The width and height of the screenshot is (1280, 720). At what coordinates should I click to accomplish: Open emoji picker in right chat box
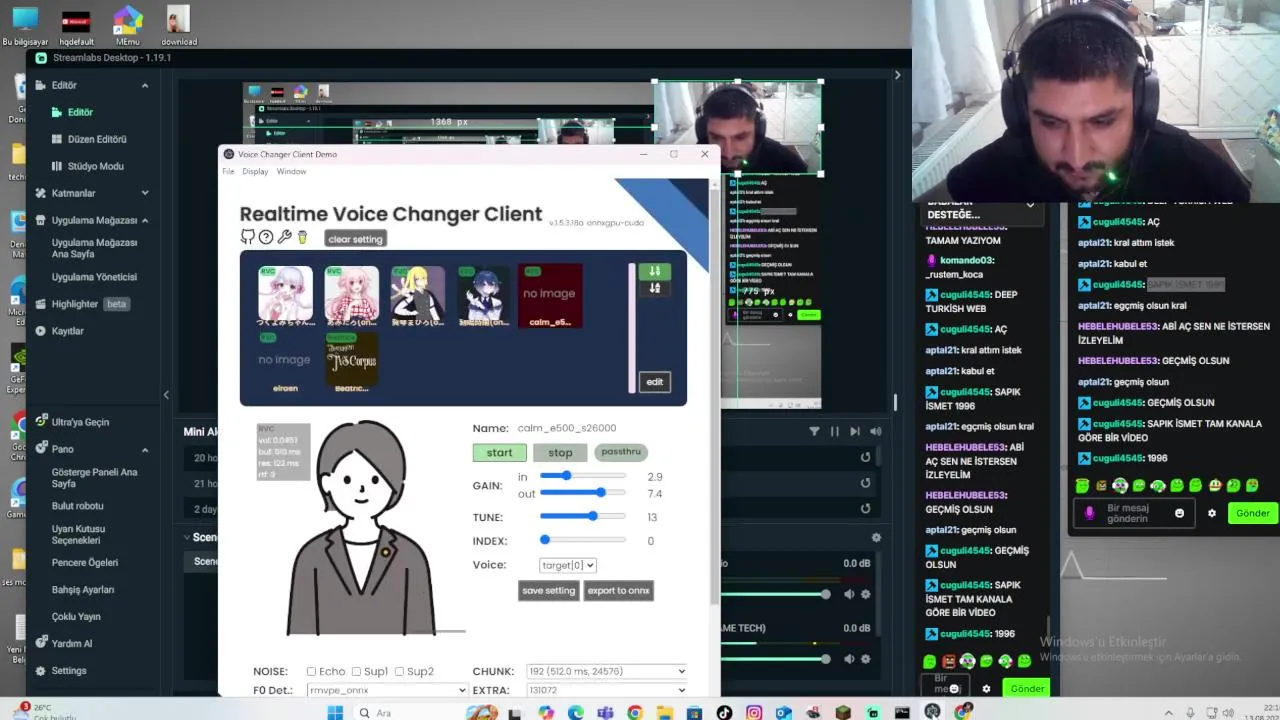click(1179, 513)
